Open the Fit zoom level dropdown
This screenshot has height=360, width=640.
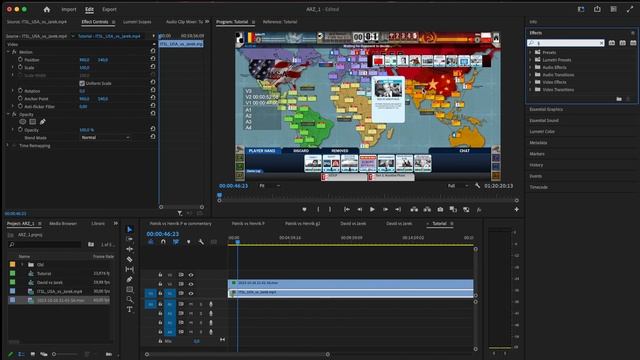pos(269,186)
